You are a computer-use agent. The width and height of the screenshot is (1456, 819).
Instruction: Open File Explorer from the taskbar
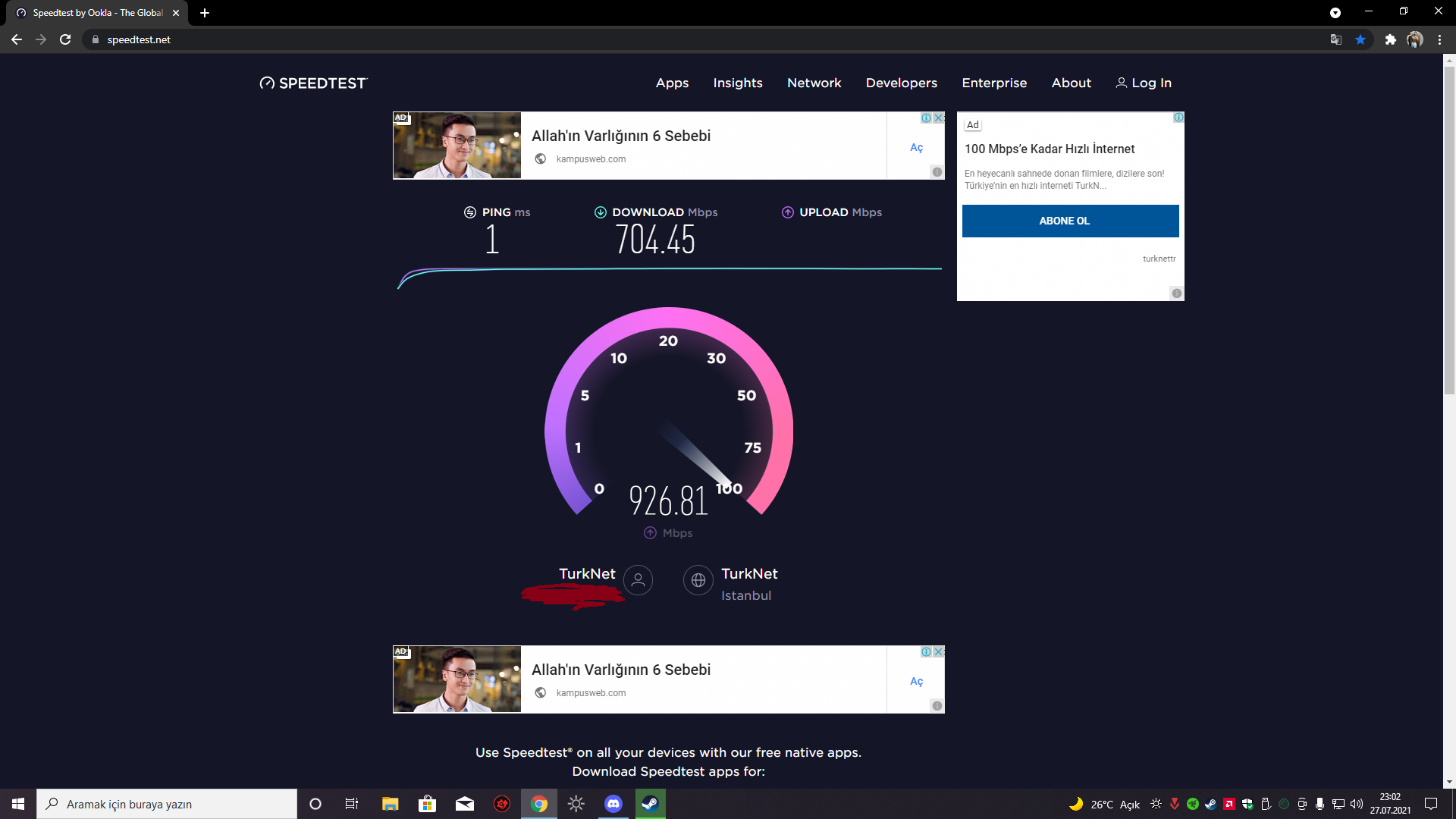[390, 804]
